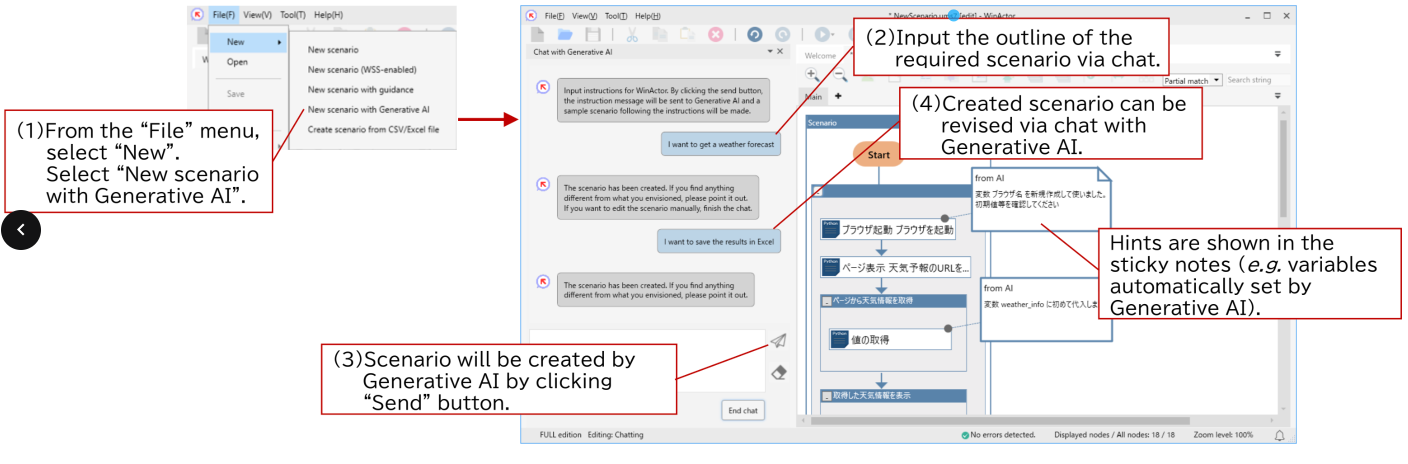The height and width of the screenshot is (464, 1408).
Task: Click the Redo greyed round arrow icon
Action: pos(783,34)
